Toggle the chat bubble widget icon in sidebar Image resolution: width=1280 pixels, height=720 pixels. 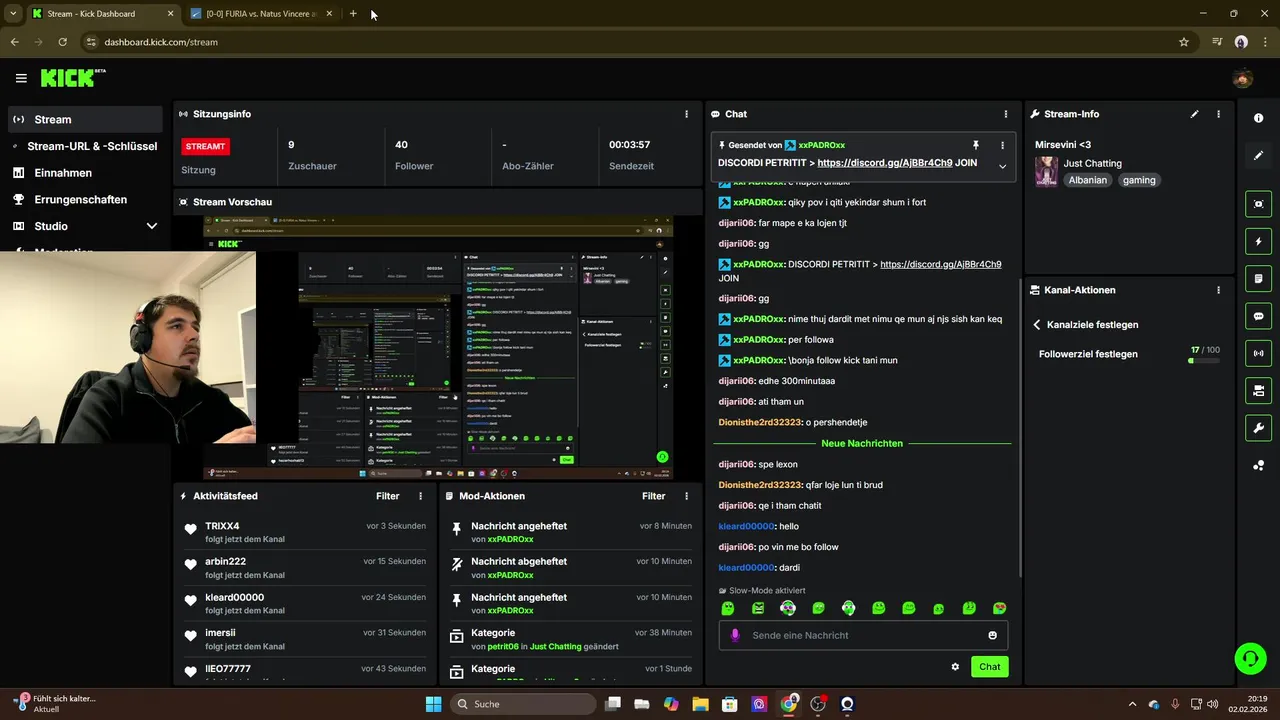tap(1259, 316)
